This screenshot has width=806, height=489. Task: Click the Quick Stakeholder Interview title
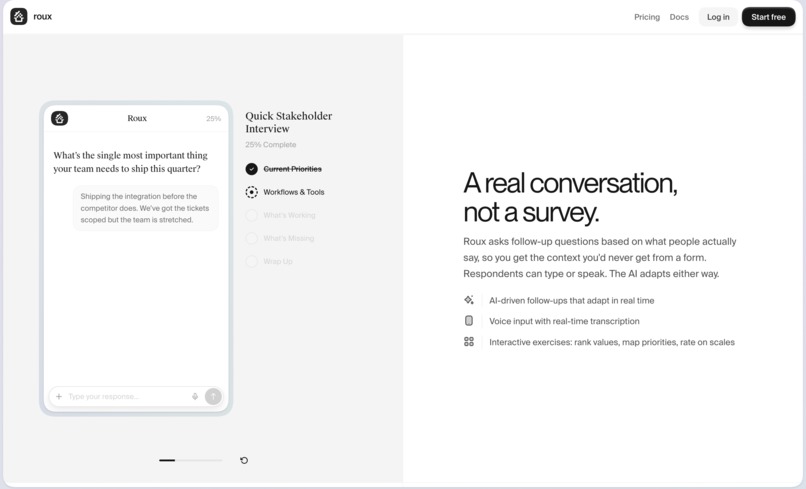pyautogui.click(x=288, y=122)
